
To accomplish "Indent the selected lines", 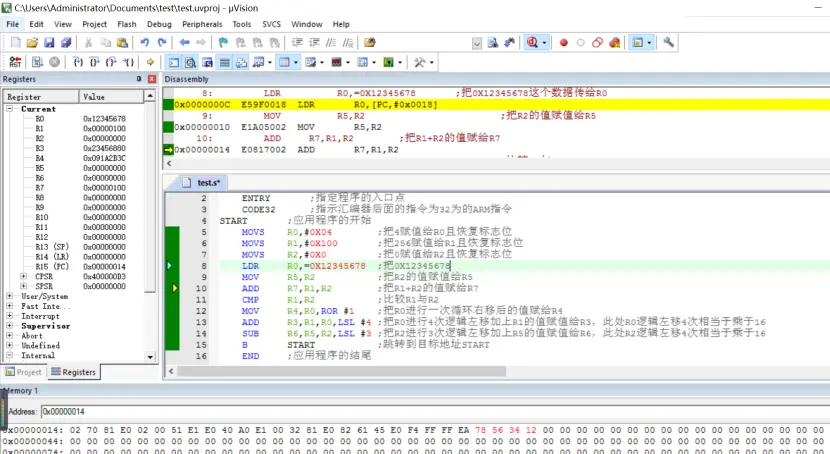I will click(x=297, y=42).
